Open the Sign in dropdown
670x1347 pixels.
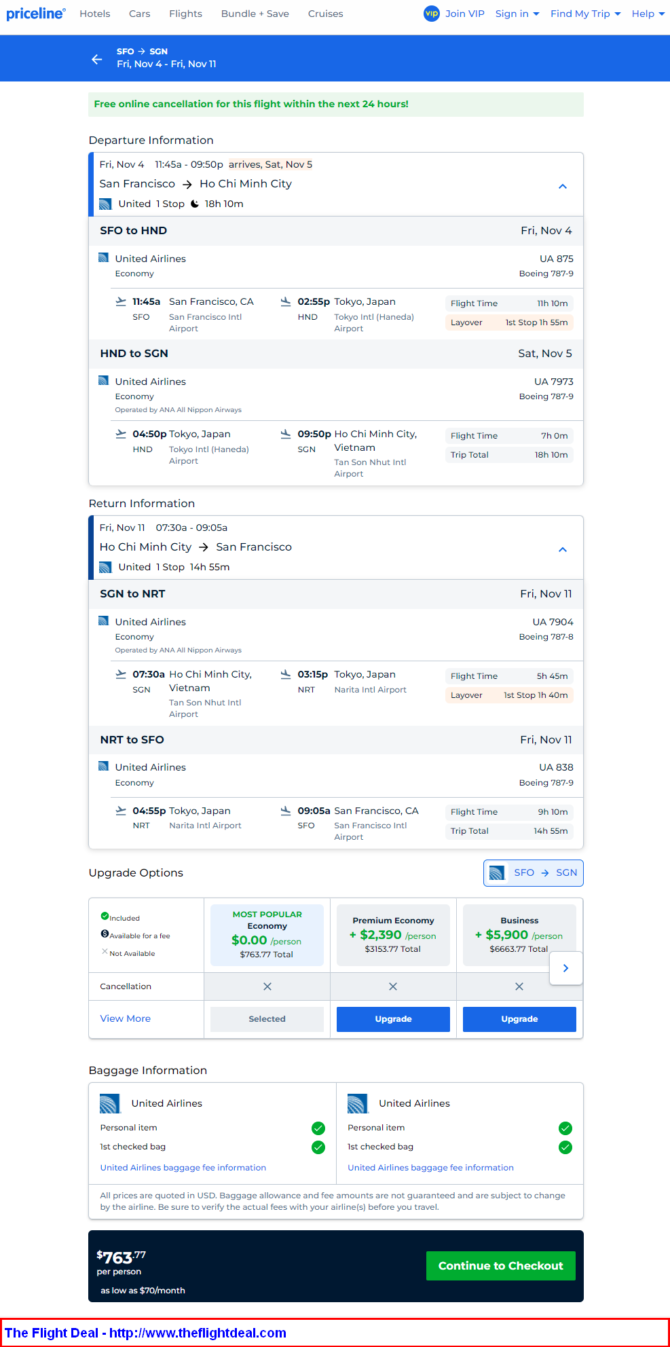(x=517, y=14)
